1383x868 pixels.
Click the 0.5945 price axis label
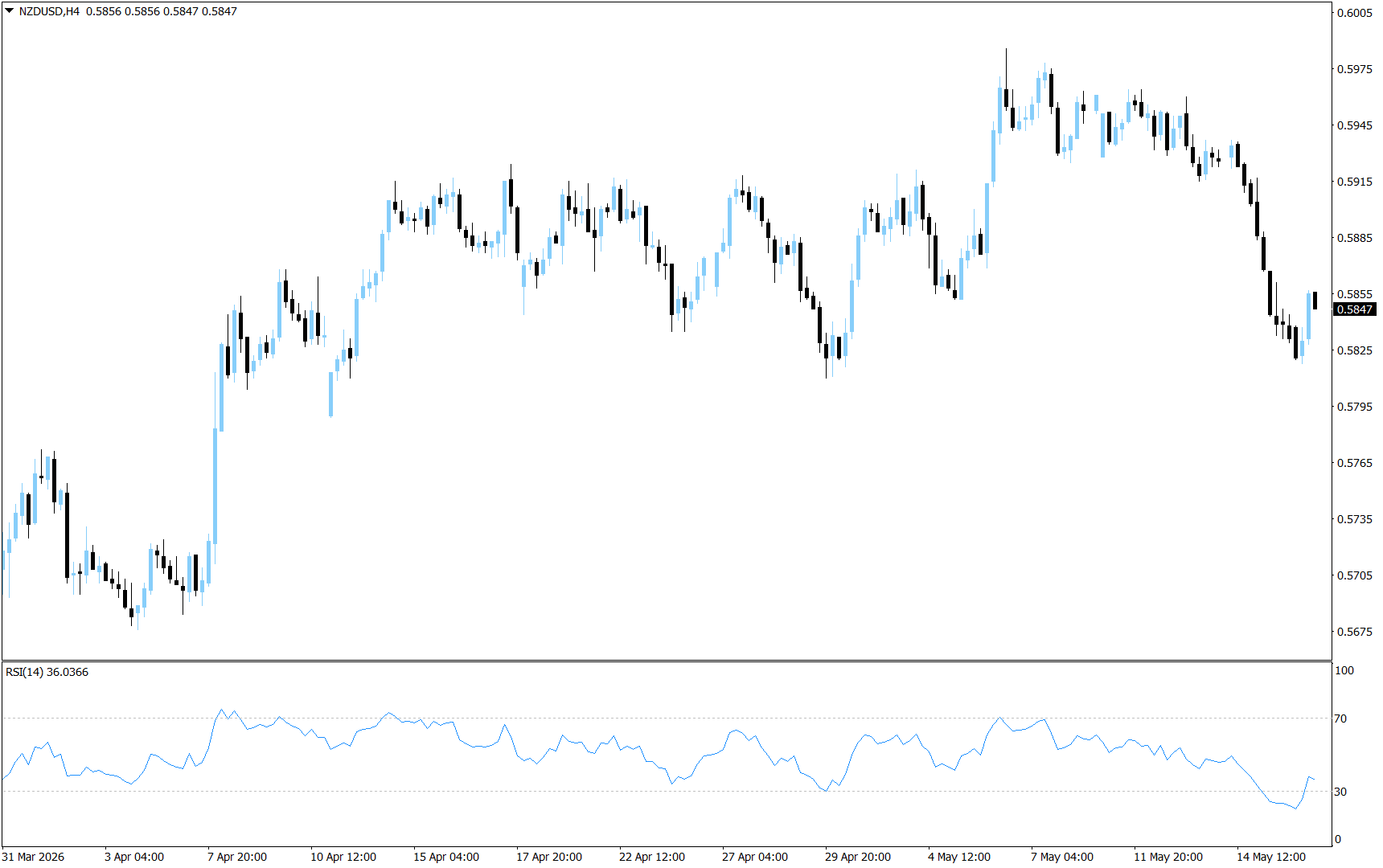(1355, 125)
